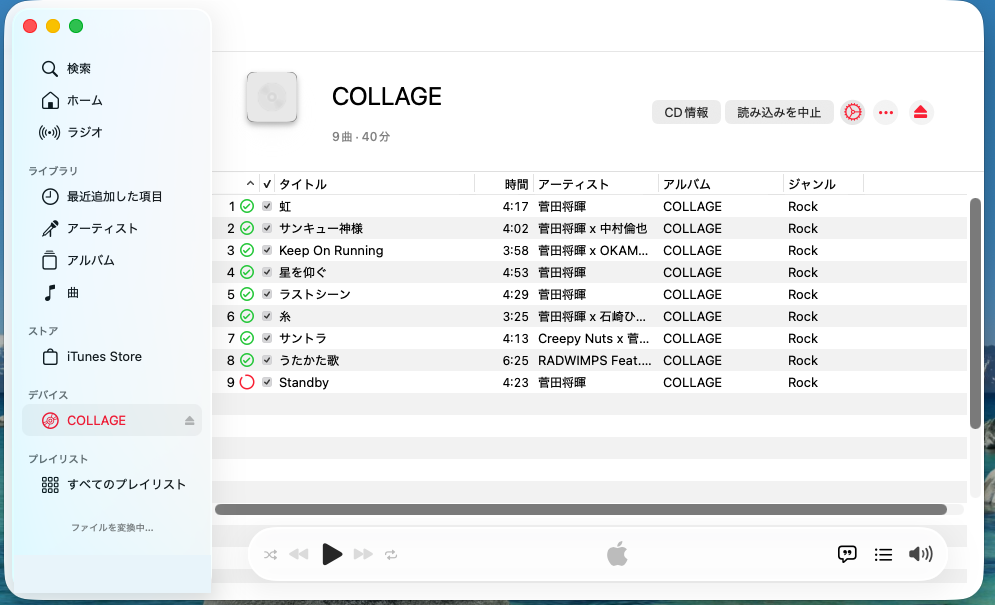The height and width of the screenshot is (605, 995).
Task: Click artist RADWIMPS Feat.... on track 8
Action: [x=595, y=360]
